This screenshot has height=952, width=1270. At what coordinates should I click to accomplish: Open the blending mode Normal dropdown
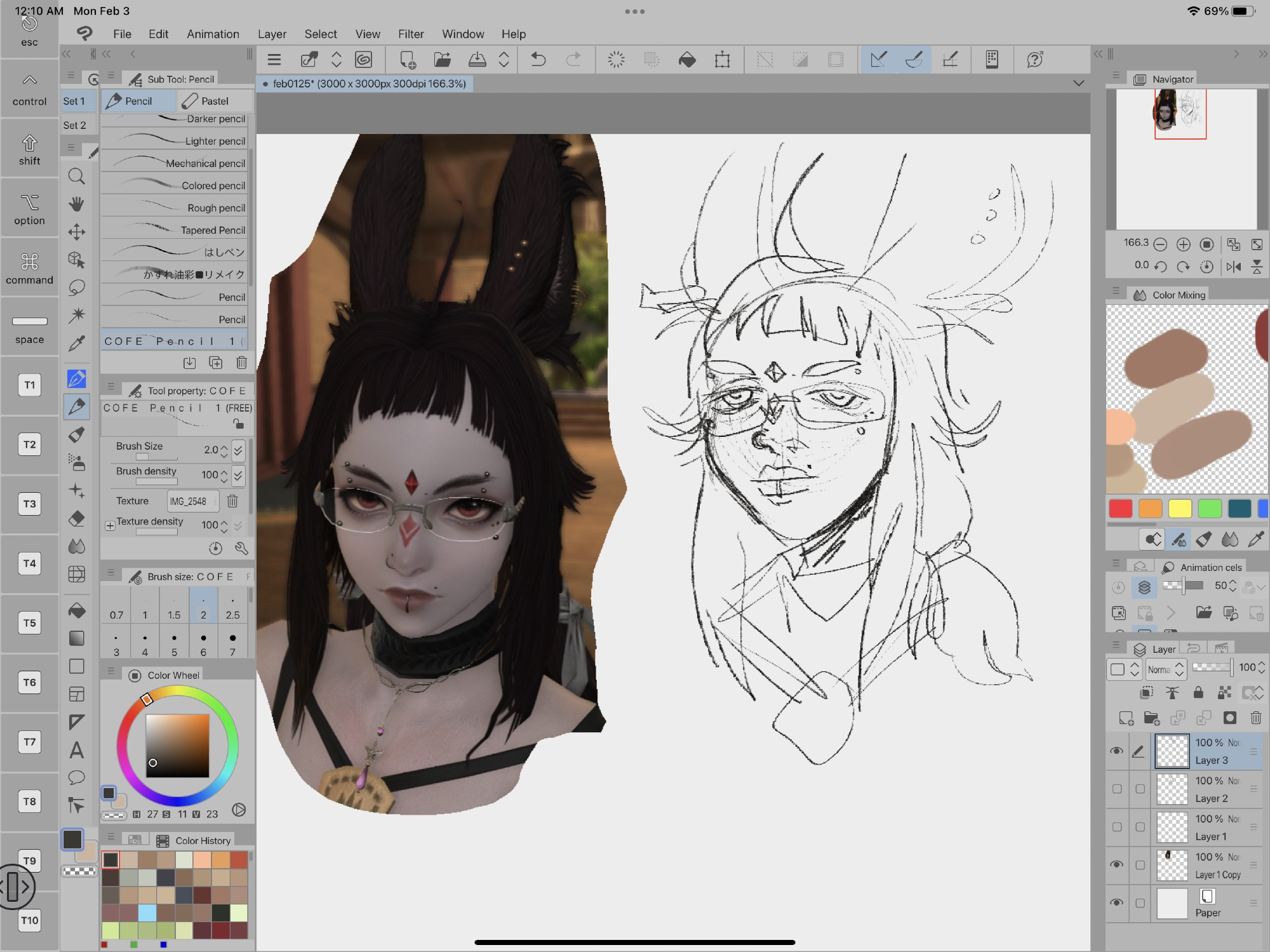pyautogui.click(x=1166, y=669)
